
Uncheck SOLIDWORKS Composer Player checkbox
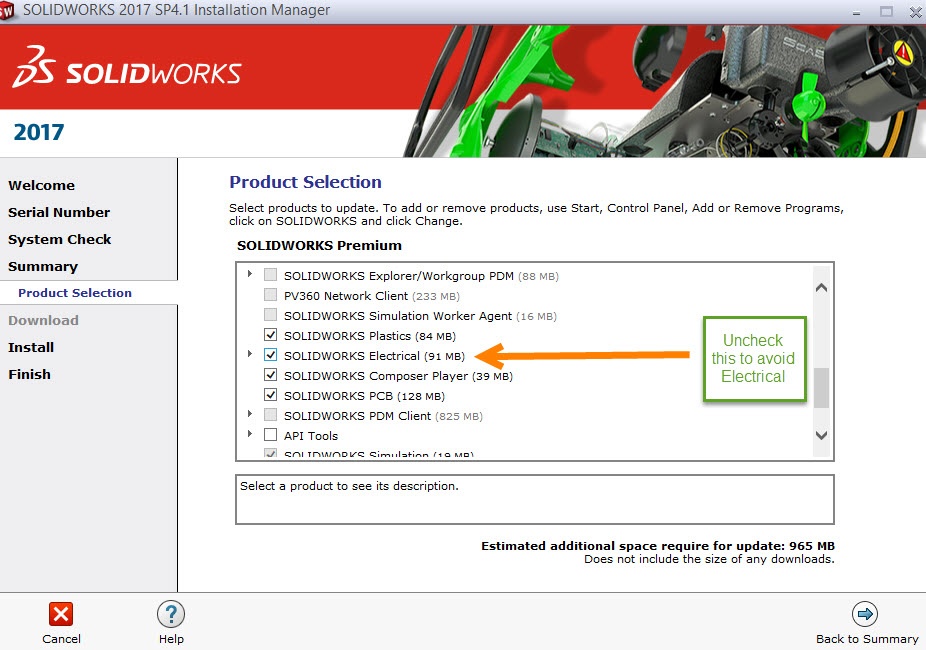(270, 375)
